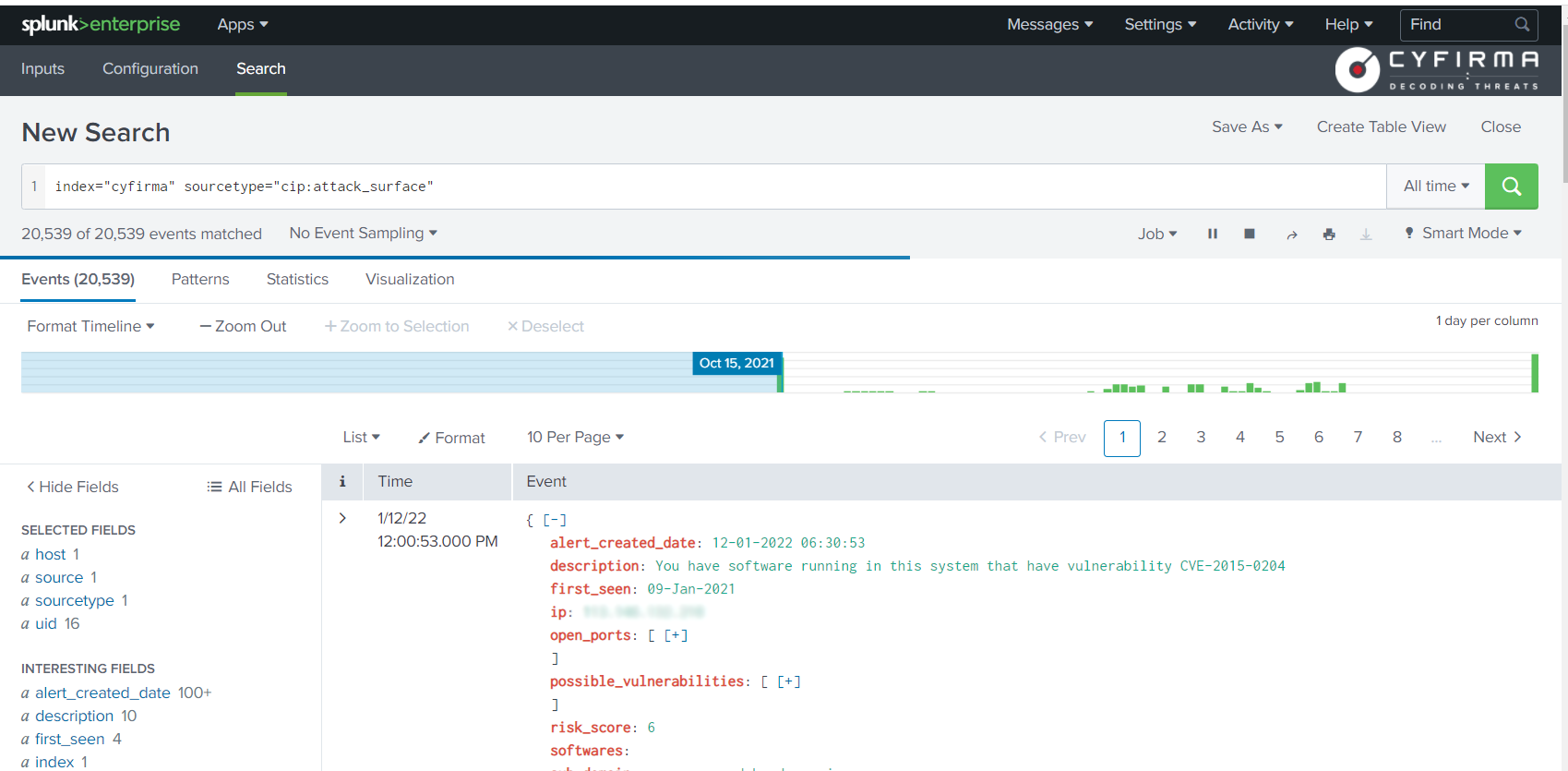Click Zoom Out on timeline
The image size is (1568, 771).
[243, 327]
